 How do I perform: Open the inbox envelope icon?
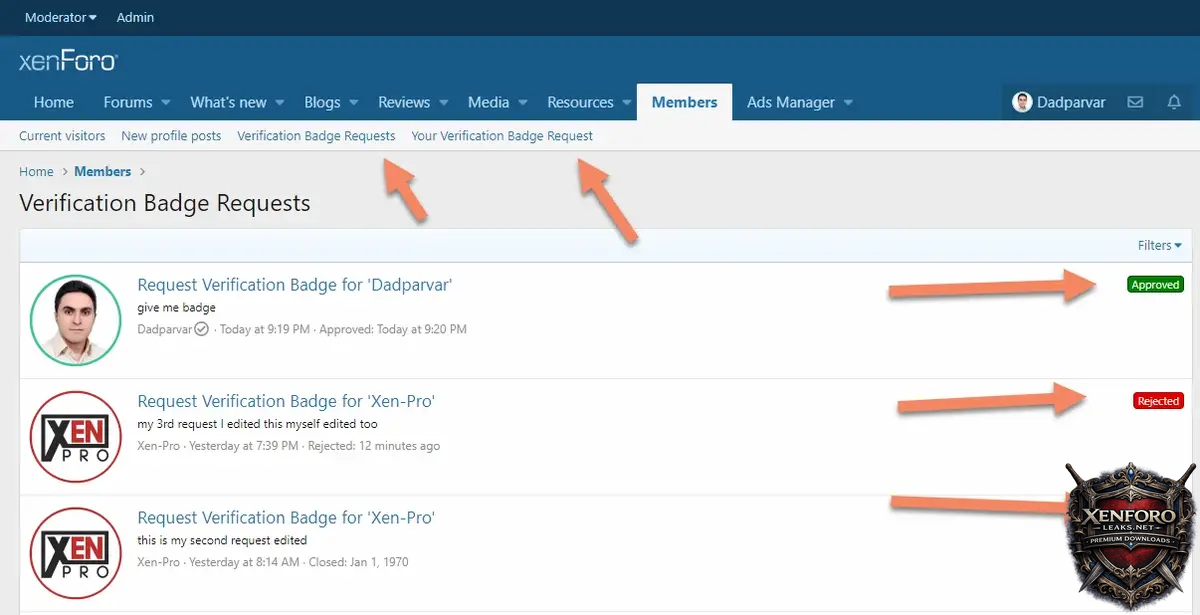pyautogui.click(x=1135, y=102)
